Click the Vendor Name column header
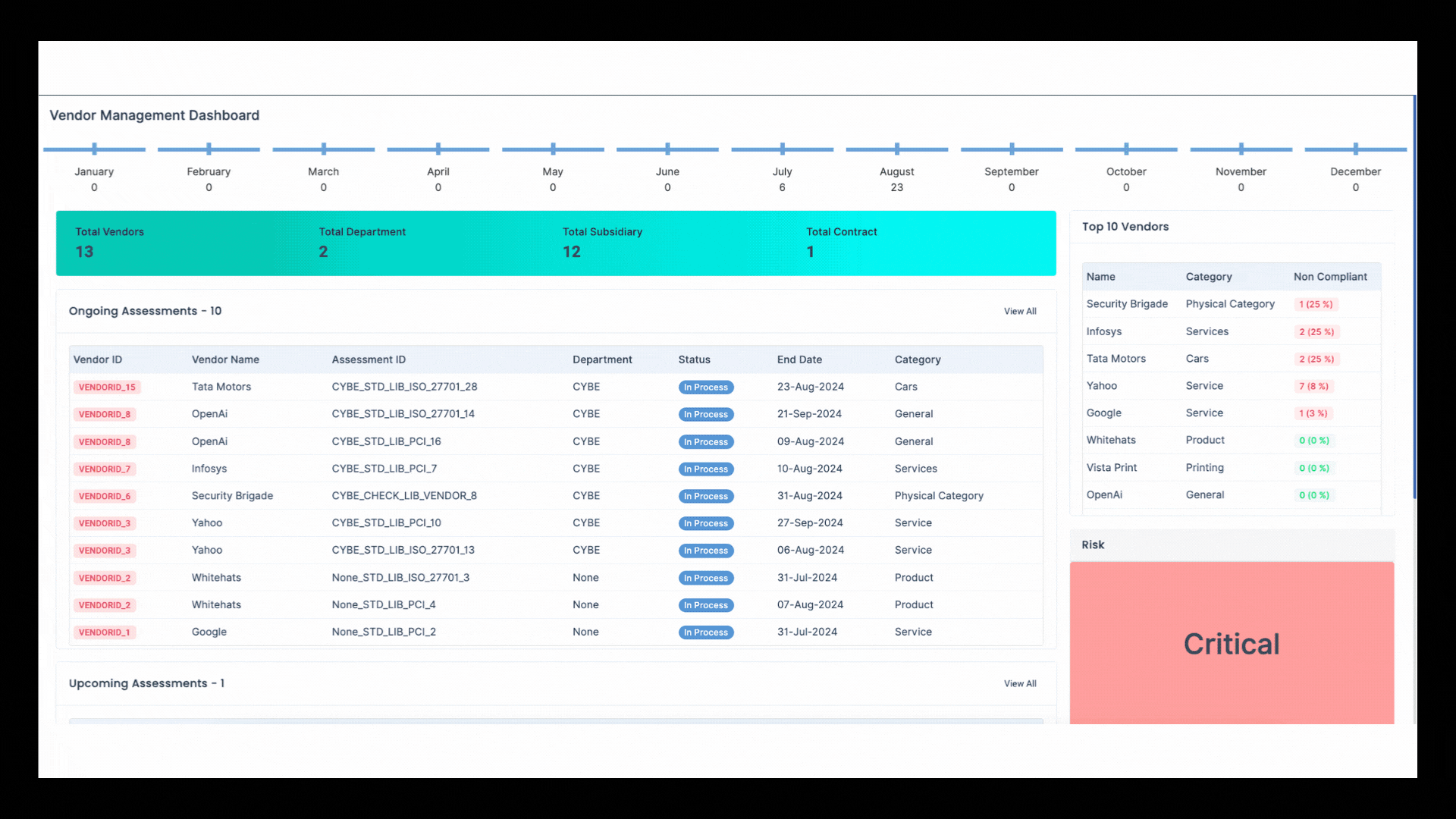Viewport: 1456px width, 819px height. tap(225, 360)
